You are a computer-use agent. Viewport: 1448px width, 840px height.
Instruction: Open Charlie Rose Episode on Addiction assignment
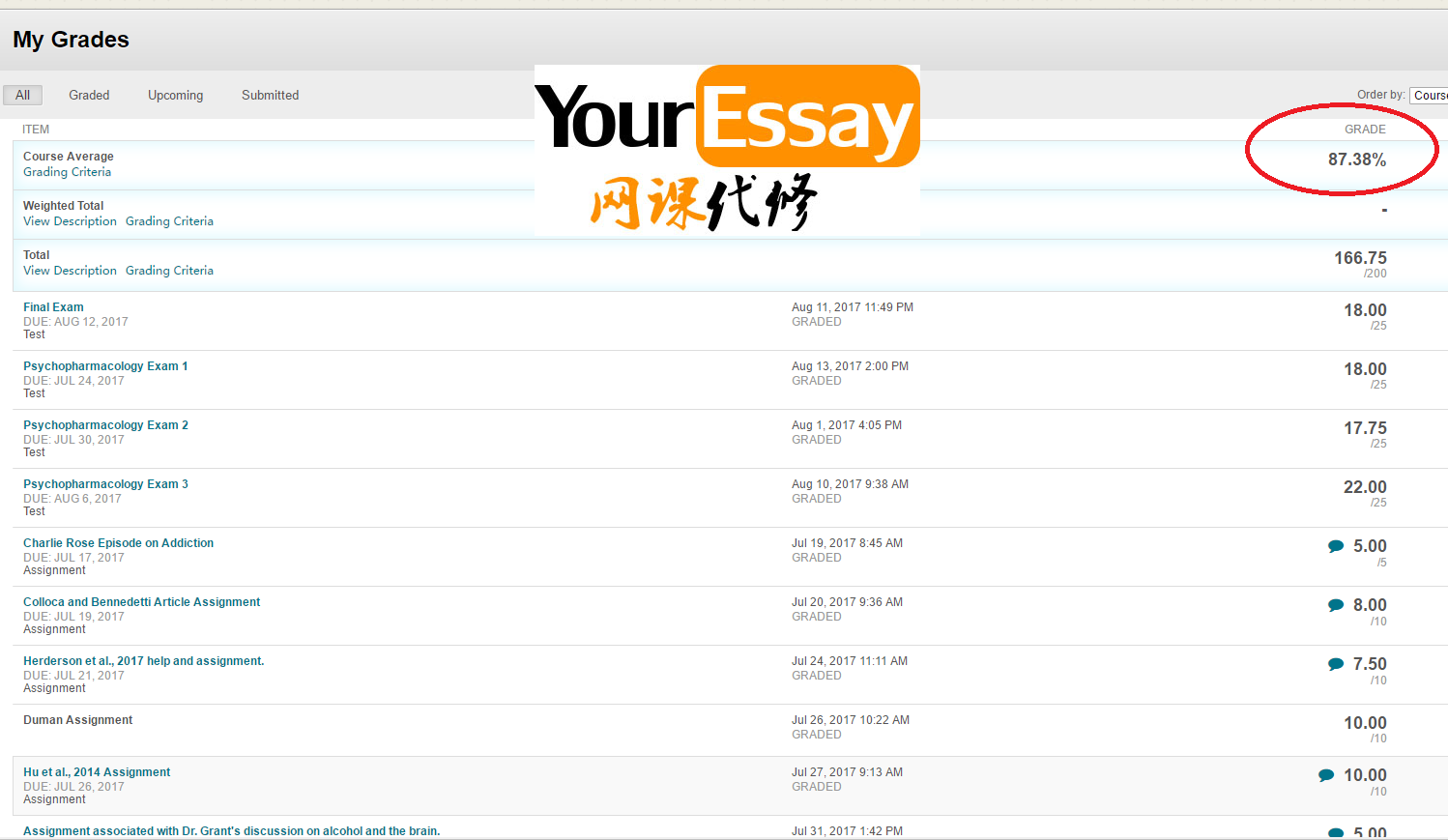tap(118, 543)
